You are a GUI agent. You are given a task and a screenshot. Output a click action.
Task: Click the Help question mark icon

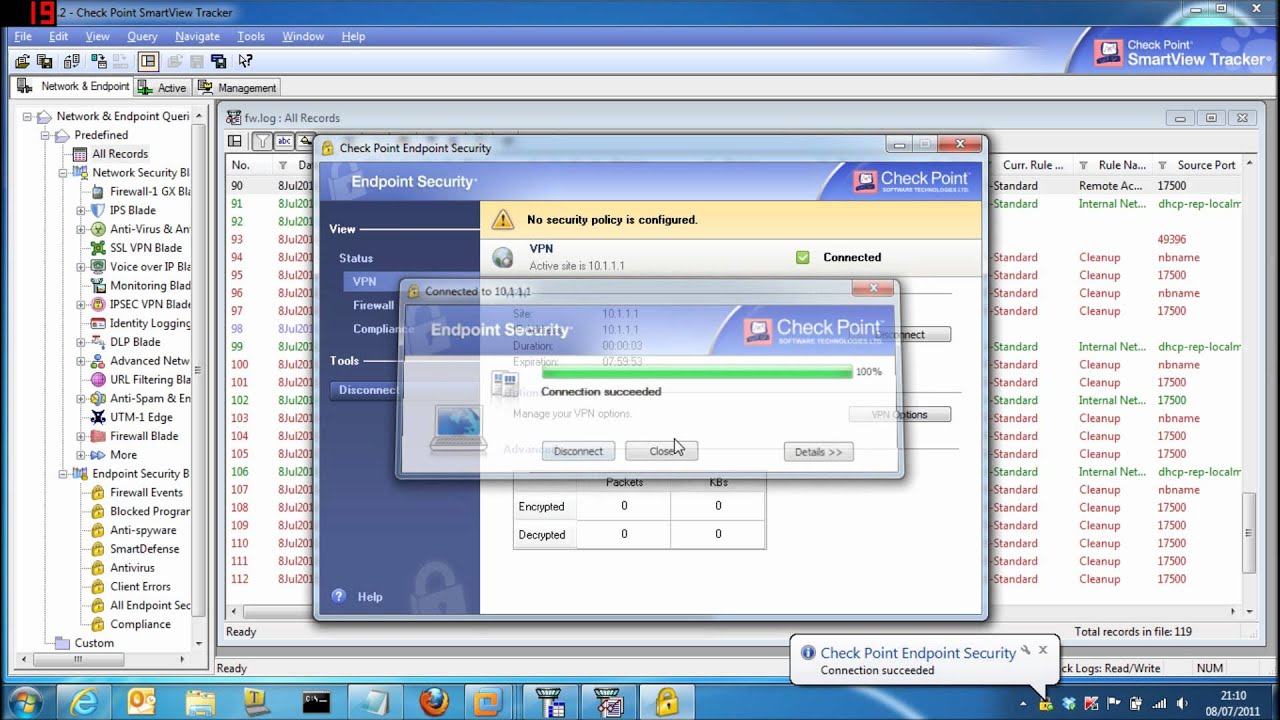pyautogui.click(x=338, y=596)
